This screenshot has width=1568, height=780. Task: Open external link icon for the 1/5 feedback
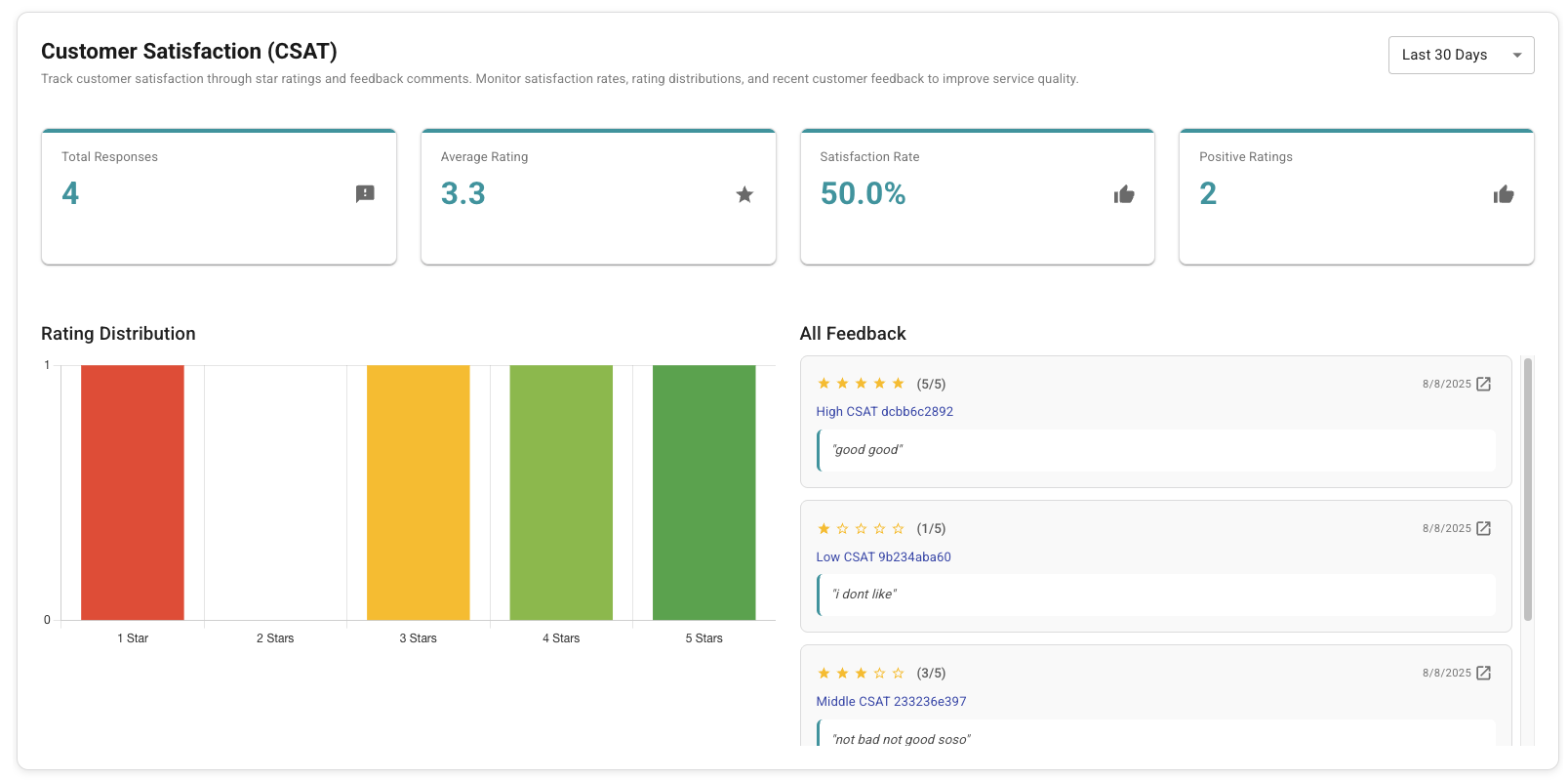point(1483,528)
